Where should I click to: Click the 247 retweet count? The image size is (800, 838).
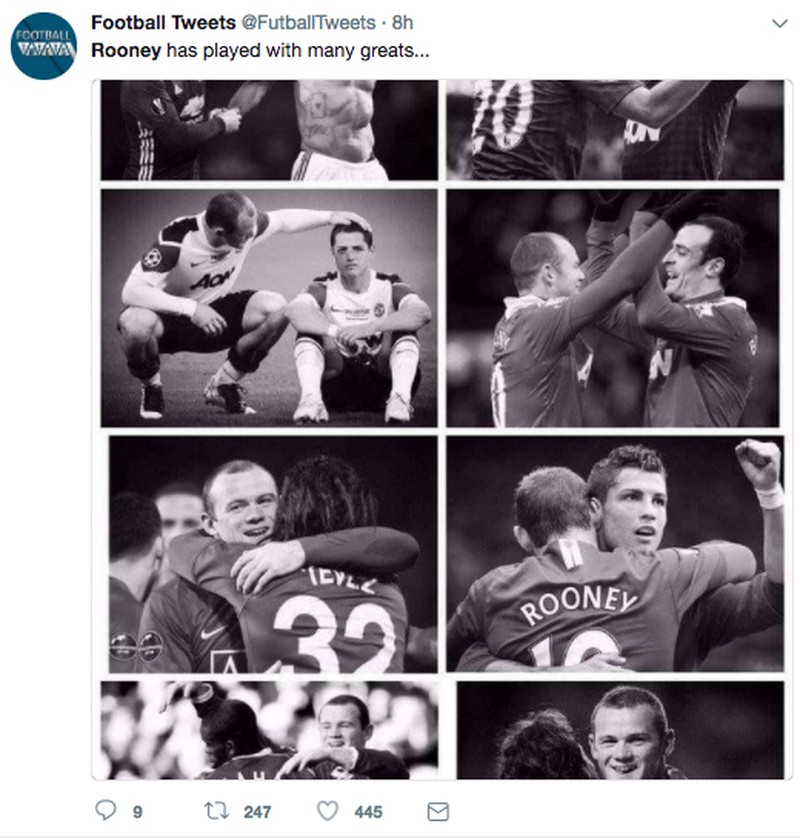coord(257,812)
